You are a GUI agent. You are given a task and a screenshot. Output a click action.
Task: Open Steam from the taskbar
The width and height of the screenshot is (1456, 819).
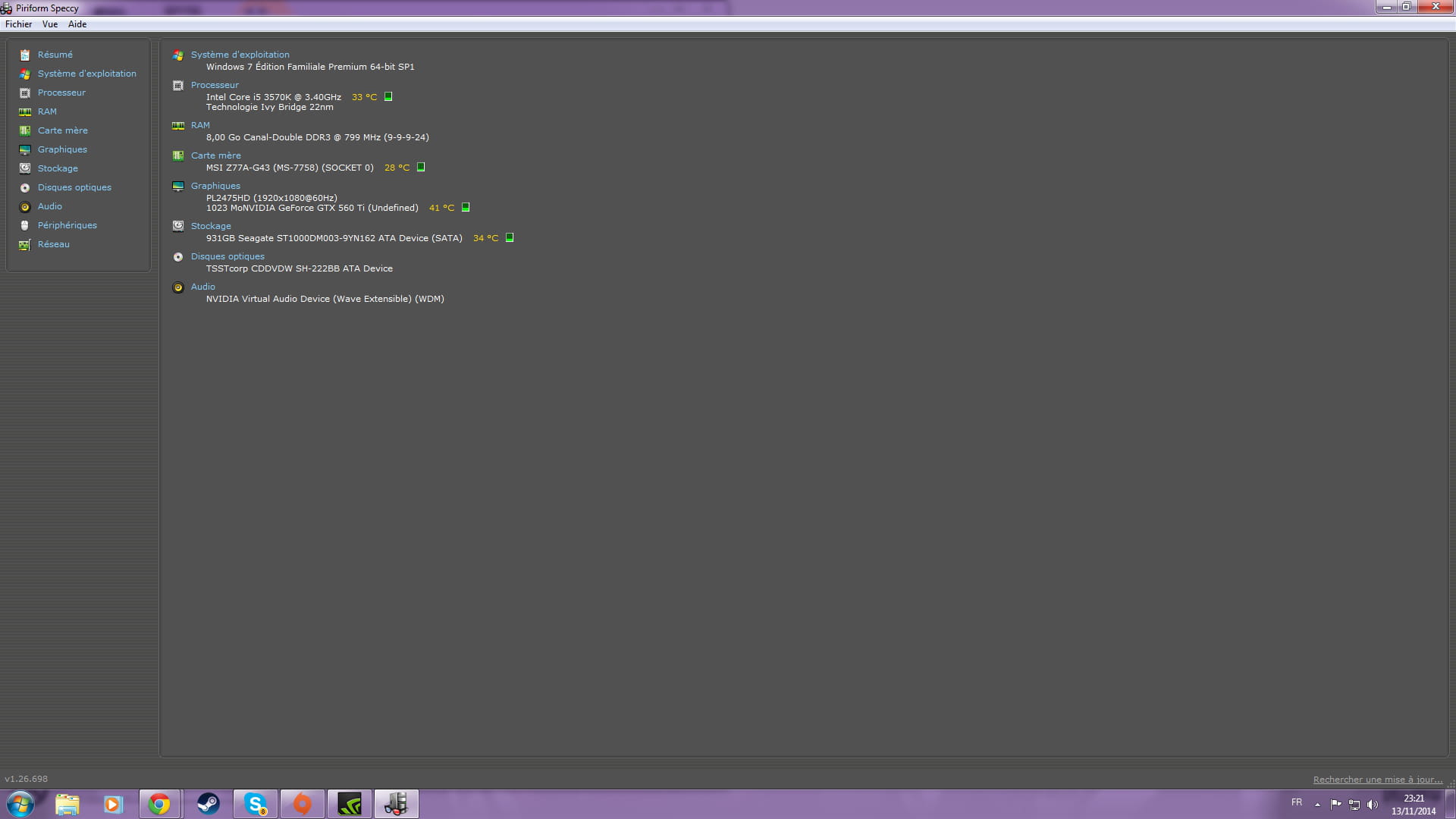pos(208,804)
